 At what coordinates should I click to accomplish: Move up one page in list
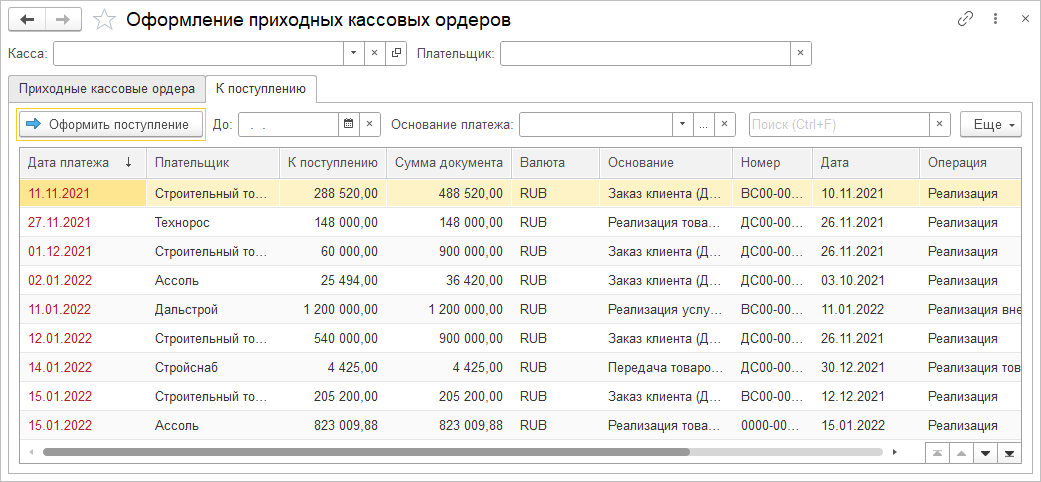(961, 453)
